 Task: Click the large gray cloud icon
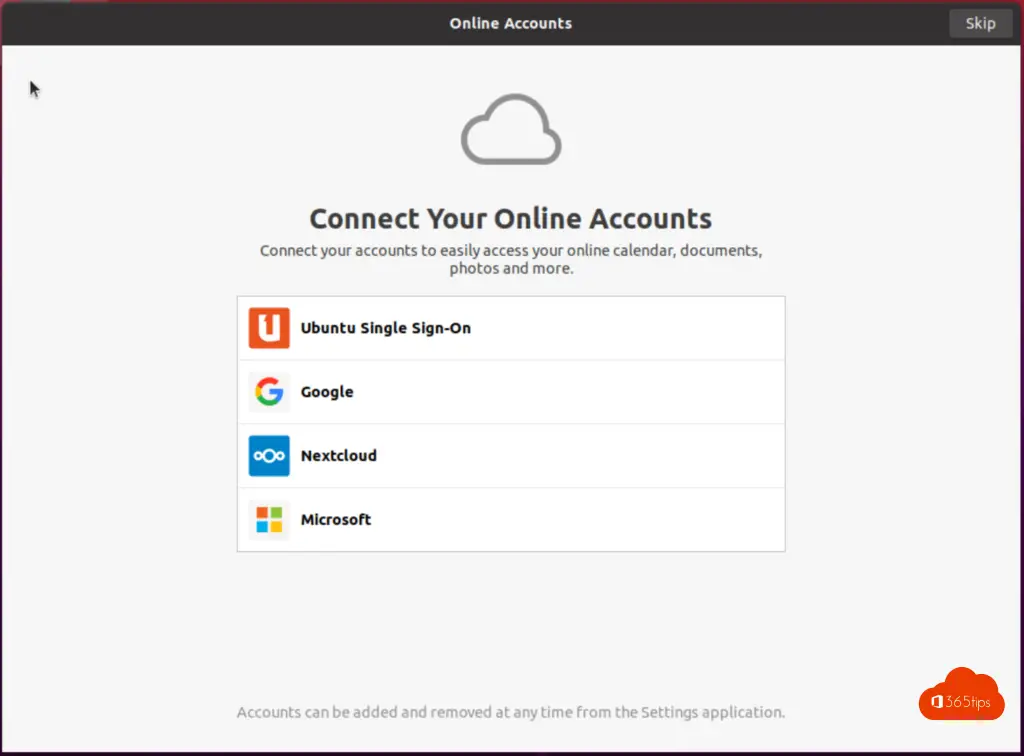511,130
